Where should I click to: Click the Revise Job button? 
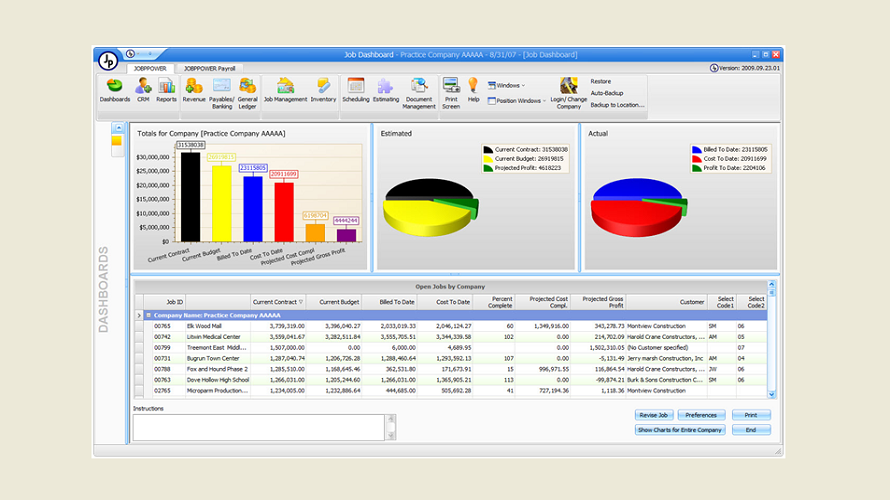click(653, 415)
